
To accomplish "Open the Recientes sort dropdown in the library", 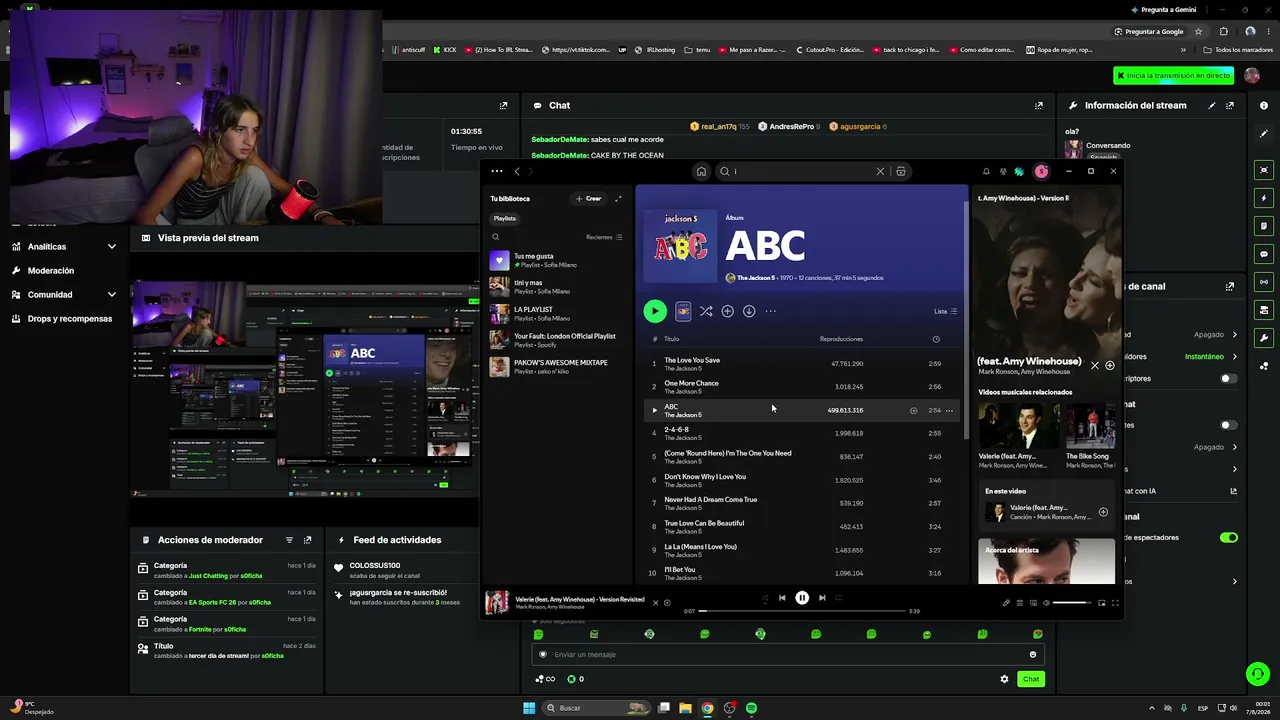I will 604,237.
